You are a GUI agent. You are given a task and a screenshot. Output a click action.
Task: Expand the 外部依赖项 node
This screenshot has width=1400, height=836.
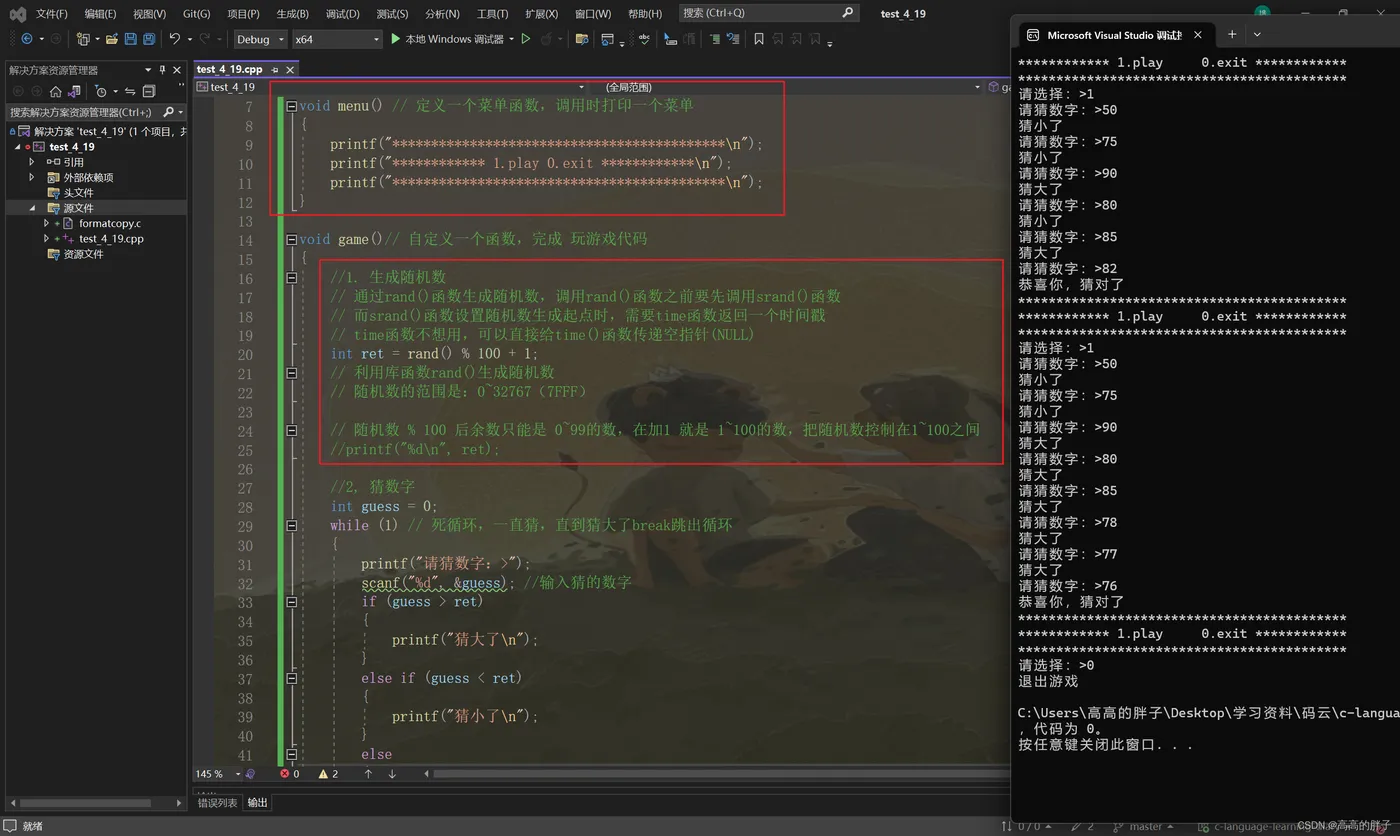click(x=32, y=177)
